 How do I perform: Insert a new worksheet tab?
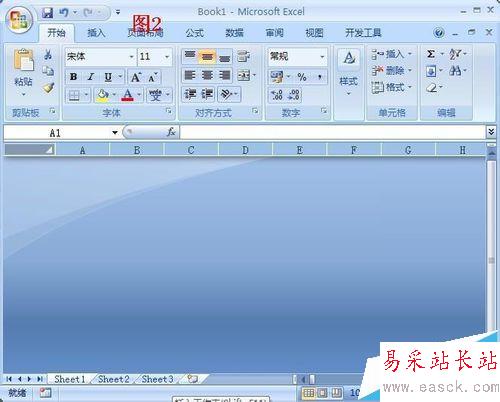(x=193, y=379)
